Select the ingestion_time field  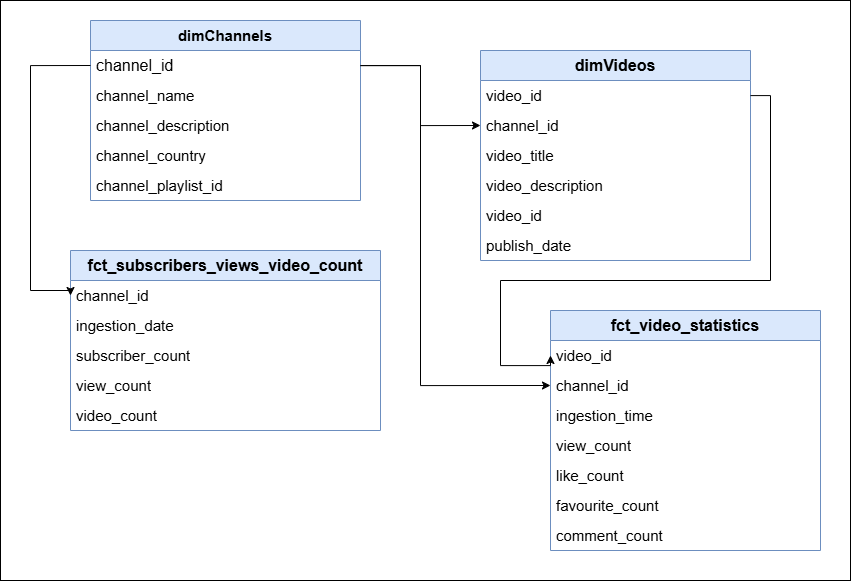point(685,415)
